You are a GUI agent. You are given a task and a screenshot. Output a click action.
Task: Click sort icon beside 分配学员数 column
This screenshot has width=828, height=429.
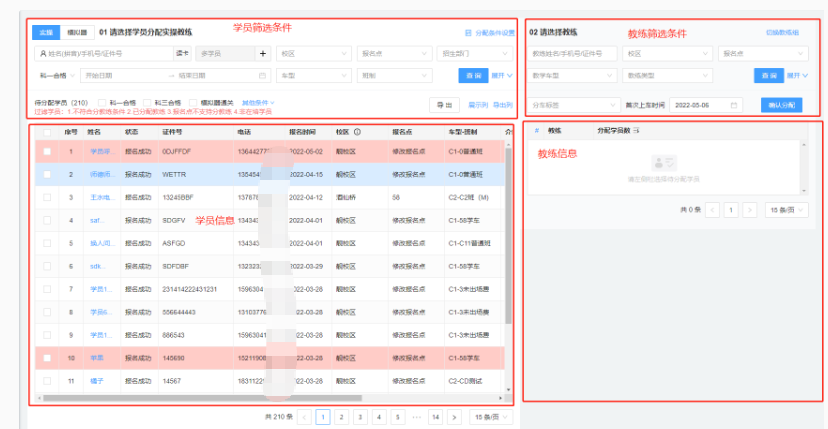click(636, 131)
